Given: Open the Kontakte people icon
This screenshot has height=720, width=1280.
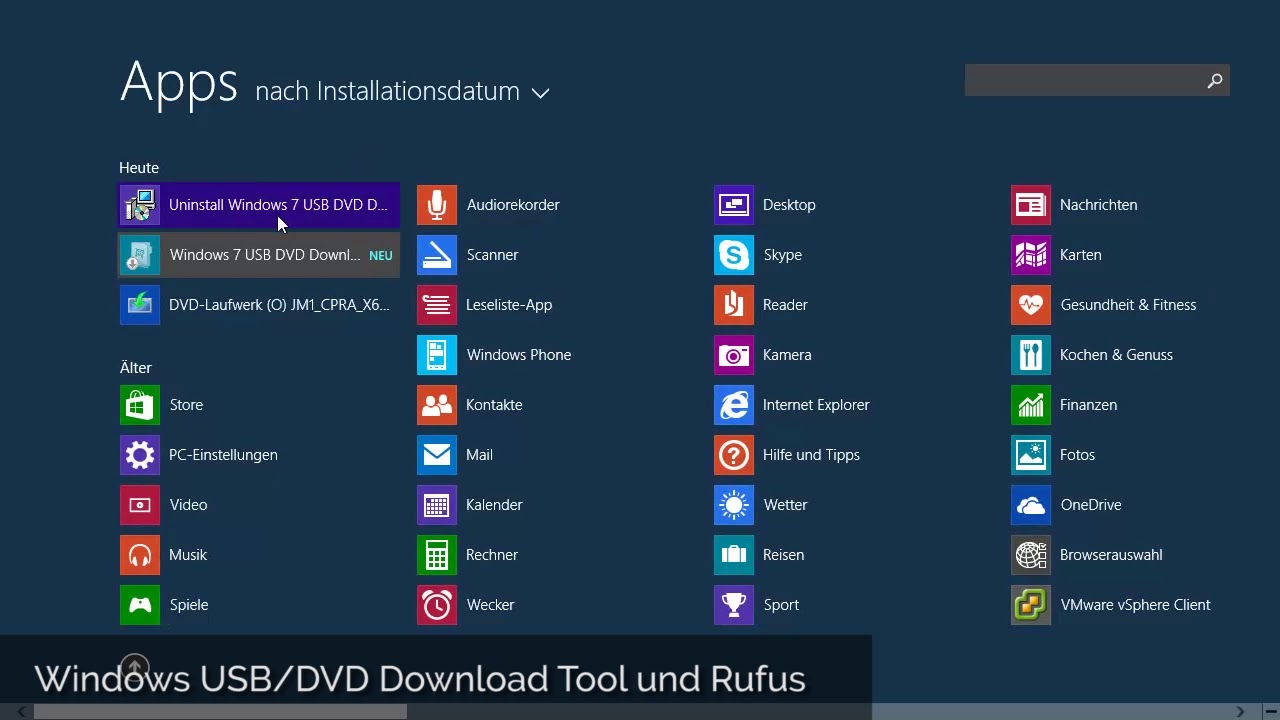Looking at the screenshot, I should 437,405.
